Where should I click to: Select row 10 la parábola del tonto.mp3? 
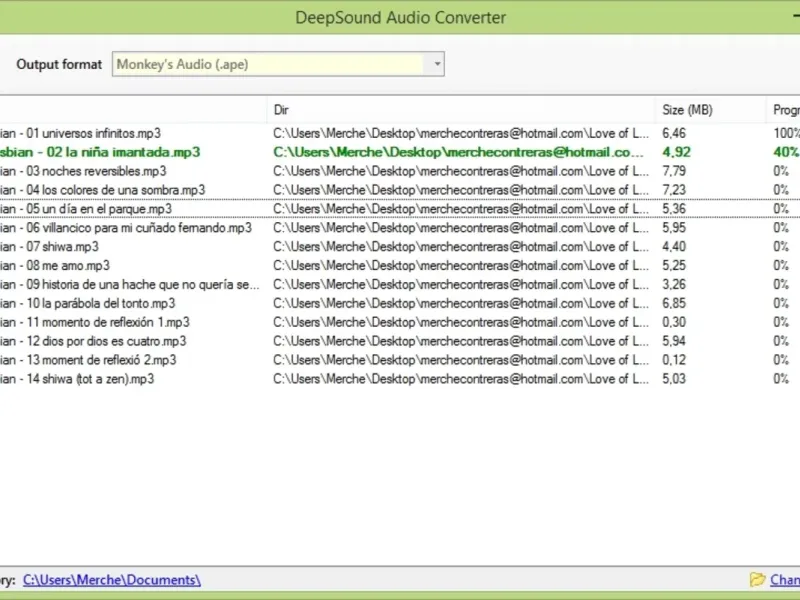(400, 303)
